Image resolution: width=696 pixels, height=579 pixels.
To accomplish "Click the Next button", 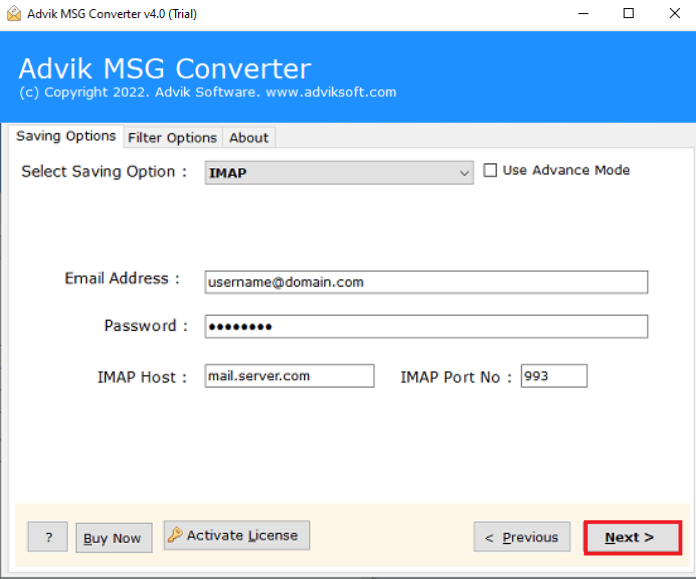I will point(632,537).
